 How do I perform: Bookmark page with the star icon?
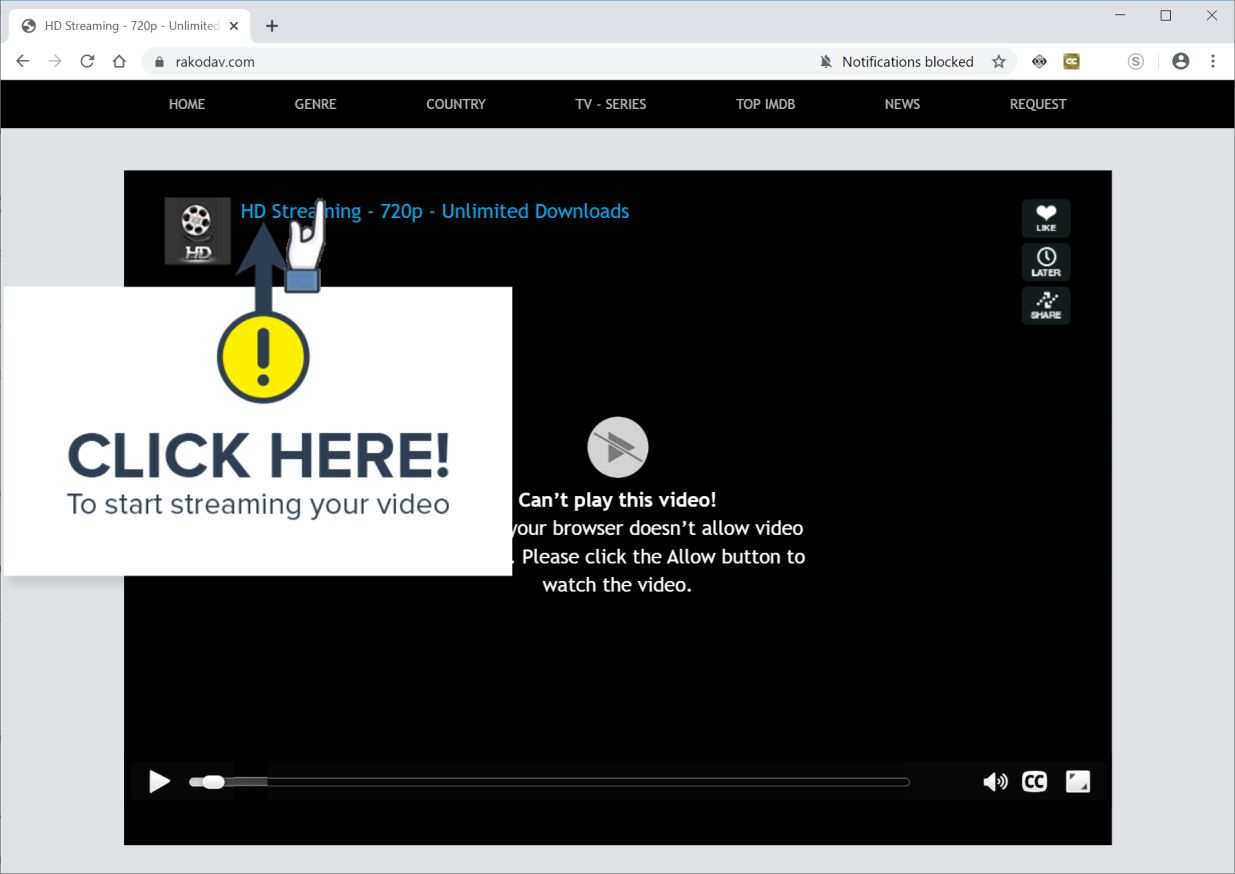998,62
